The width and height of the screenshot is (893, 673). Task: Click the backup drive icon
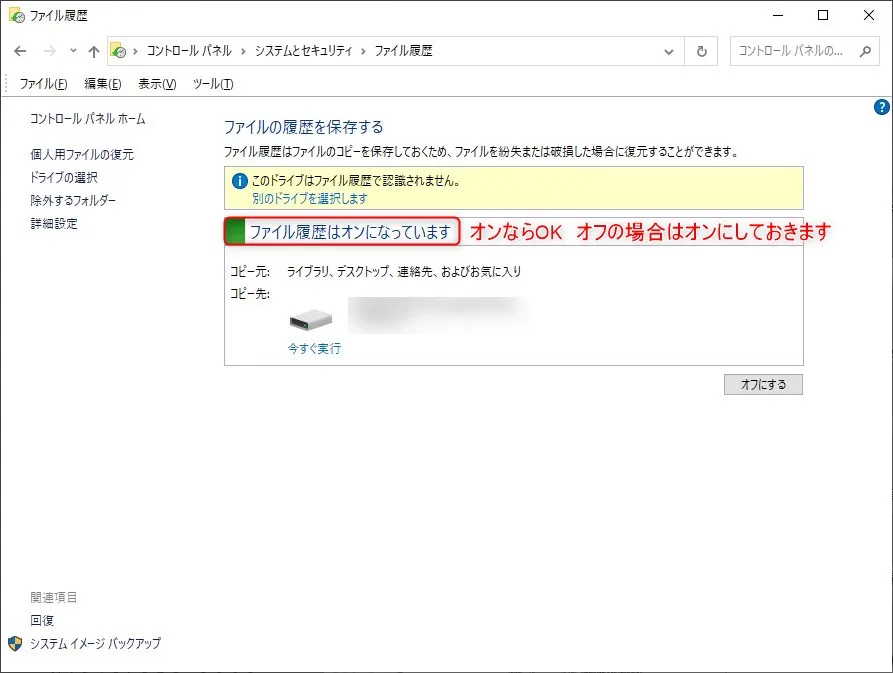click(x=311, y=320)
